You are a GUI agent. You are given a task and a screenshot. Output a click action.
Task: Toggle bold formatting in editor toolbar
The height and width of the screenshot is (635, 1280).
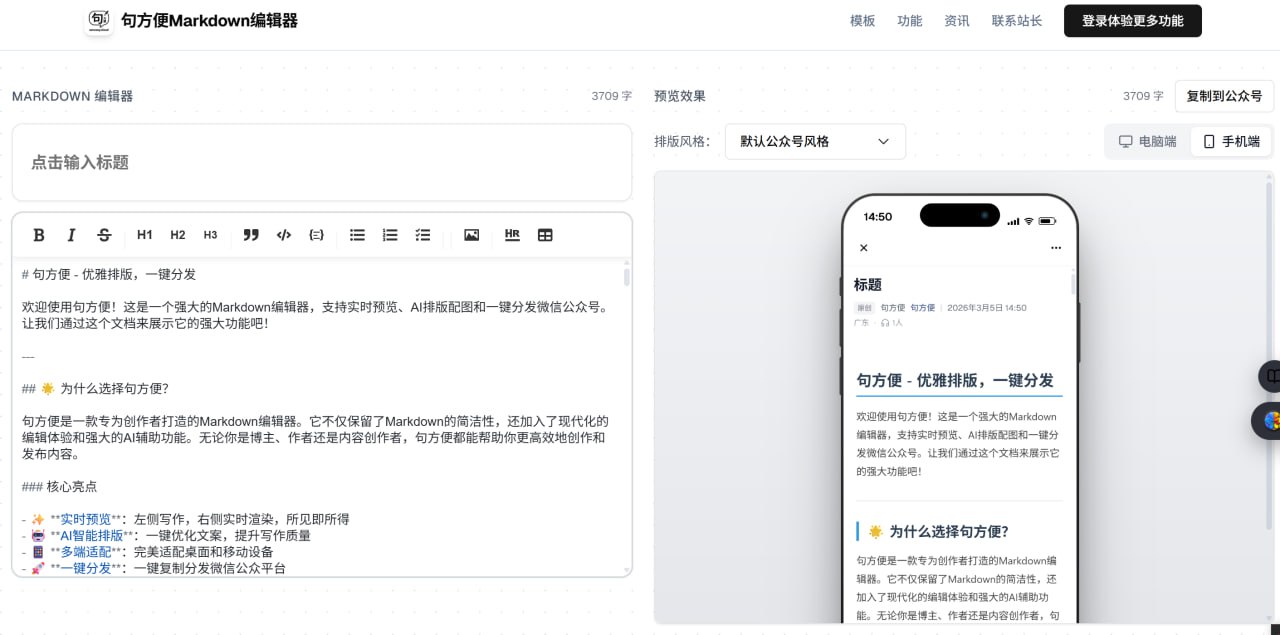pyautogui.click(x=39, y=235)
